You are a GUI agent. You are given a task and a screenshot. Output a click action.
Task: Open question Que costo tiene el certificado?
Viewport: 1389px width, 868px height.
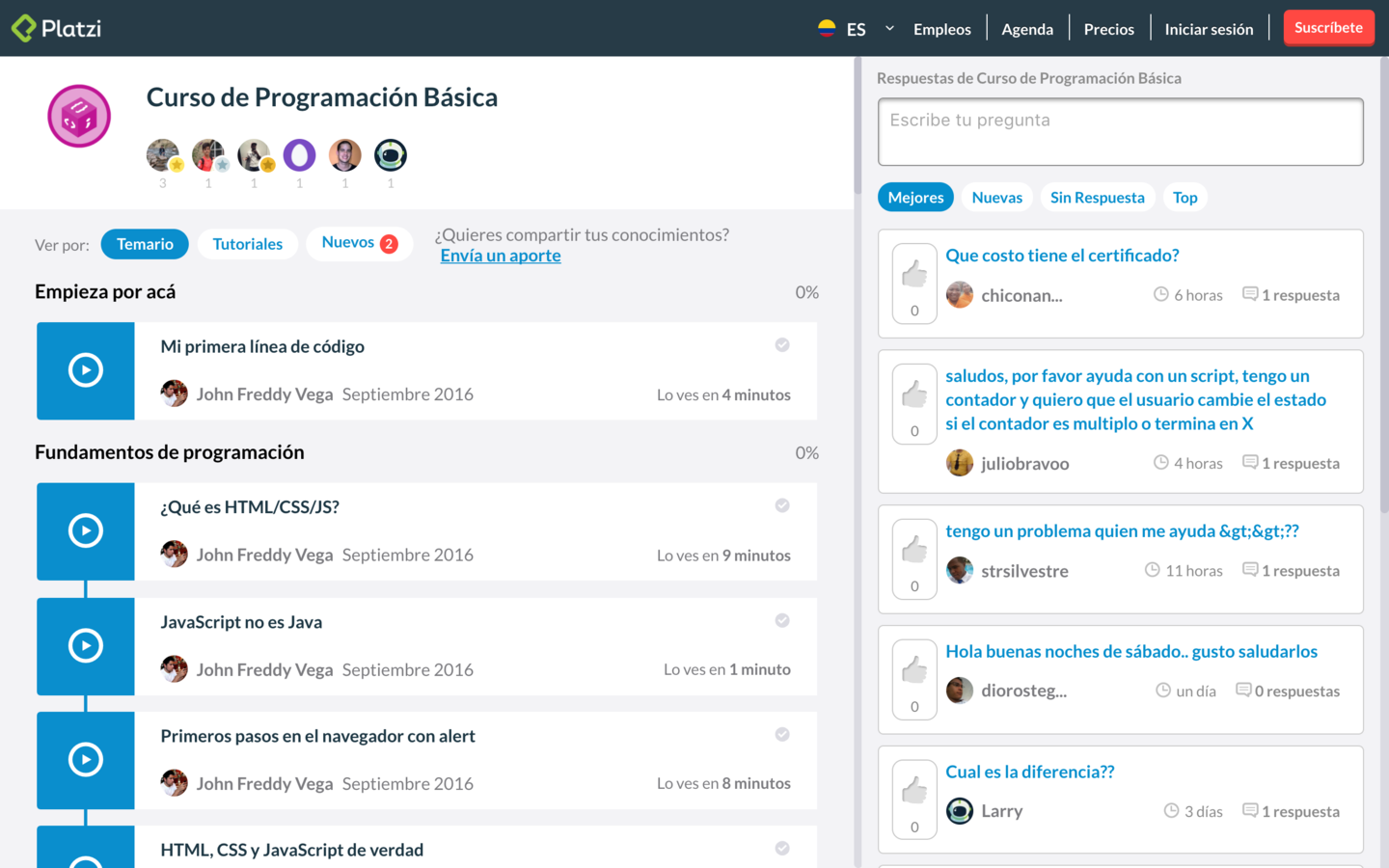coord(1062,256)
